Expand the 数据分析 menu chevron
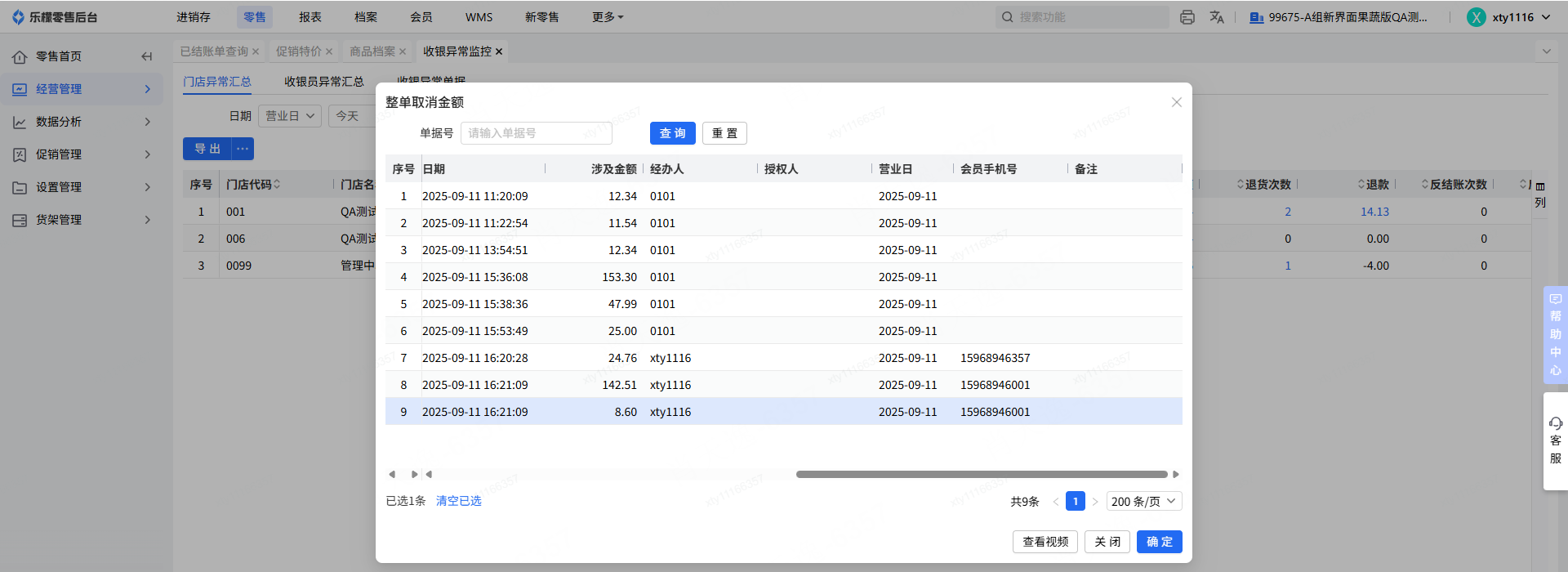 (148, 122)
